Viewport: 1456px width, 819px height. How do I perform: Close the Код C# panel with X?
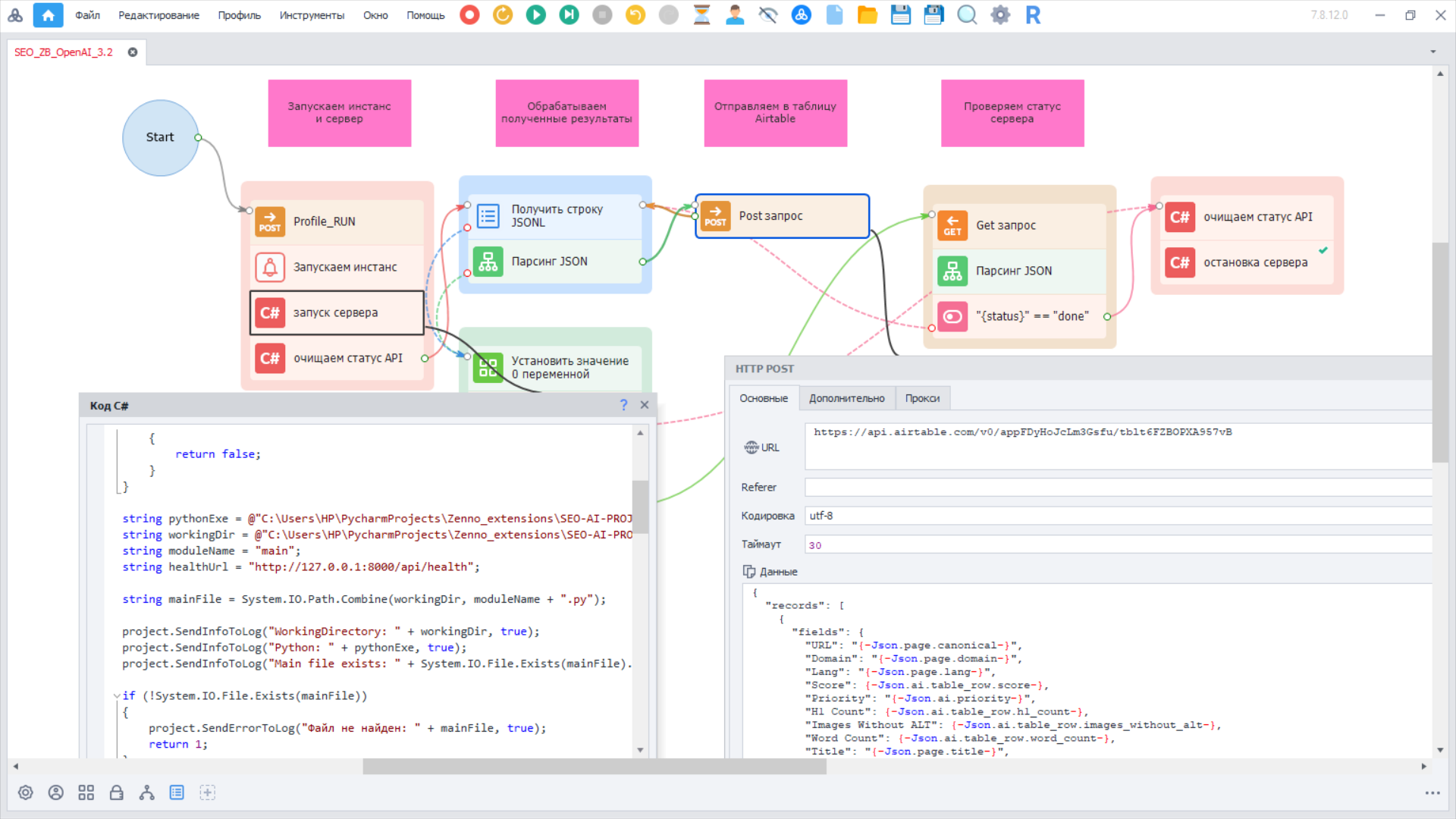tap(645, 405)
